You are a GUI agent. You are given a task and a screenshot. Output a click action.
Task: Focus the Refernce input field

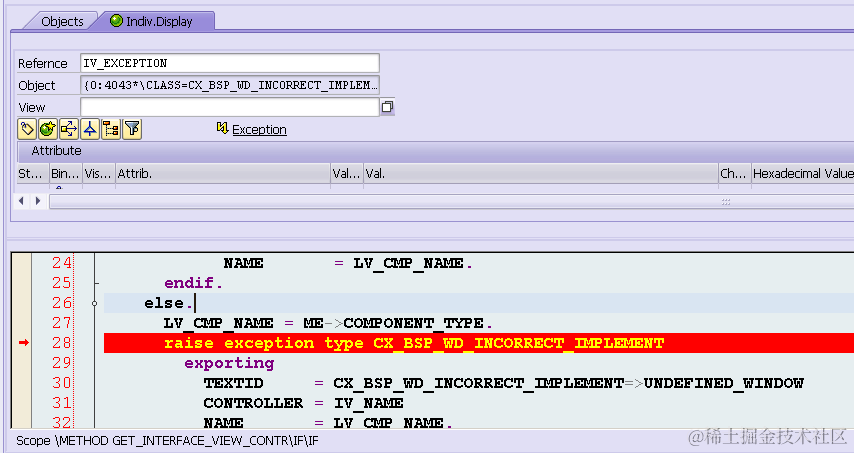229,63
